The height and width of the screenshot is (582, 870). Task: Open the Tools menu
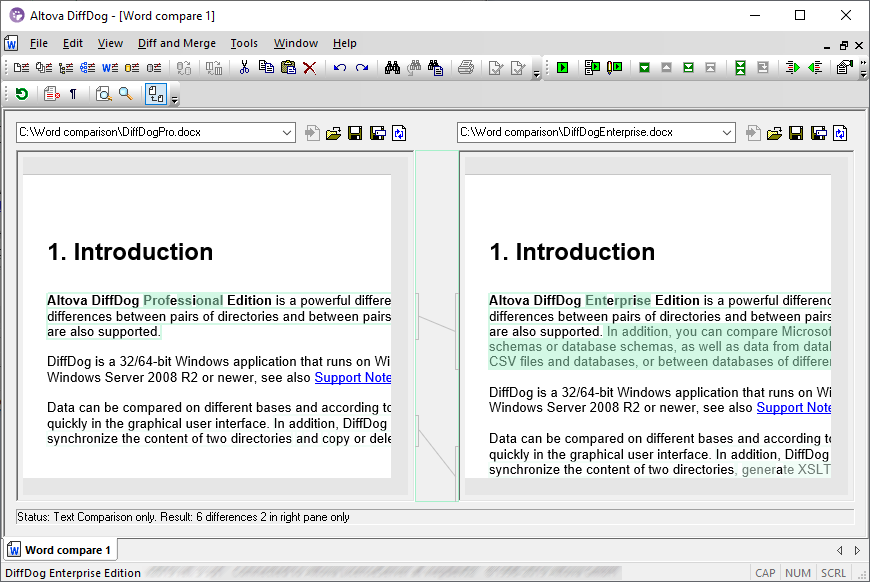pyautogui.click(x=244, y=43)
